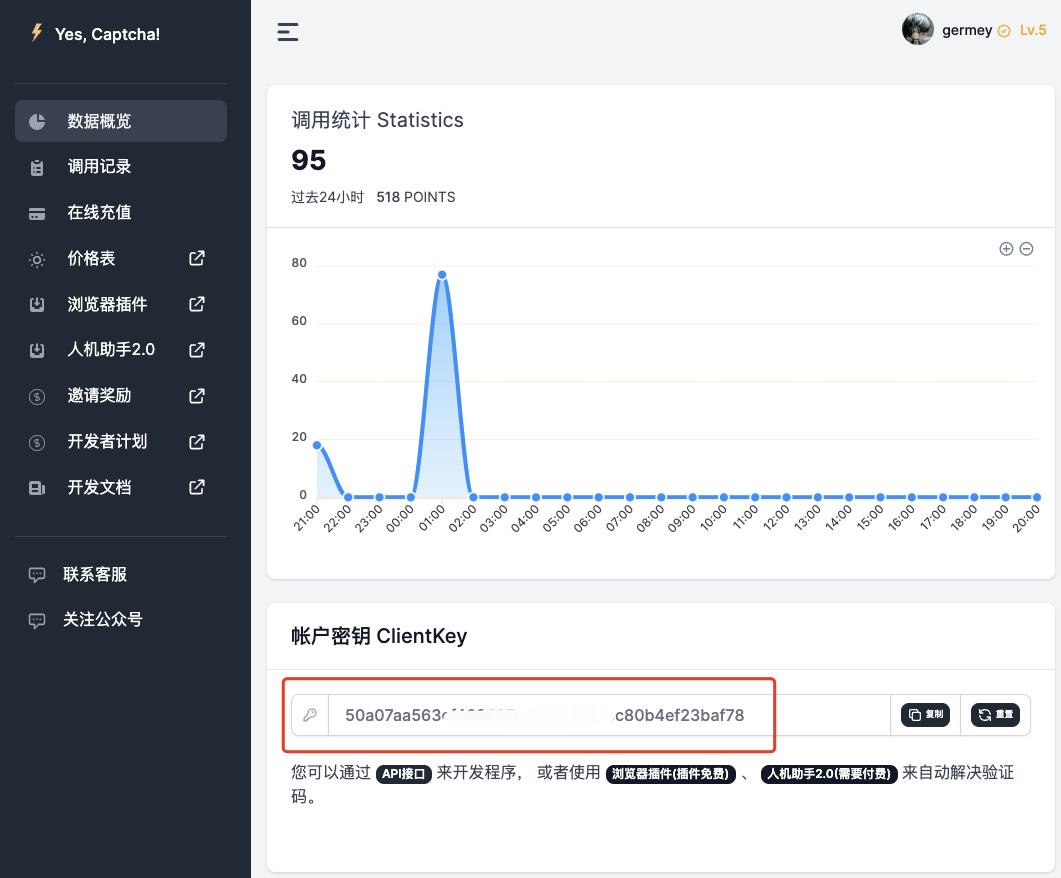Open the 浏览器插件(插件免费) link badge
1061x878 pixels.
(x=671, y=774)
